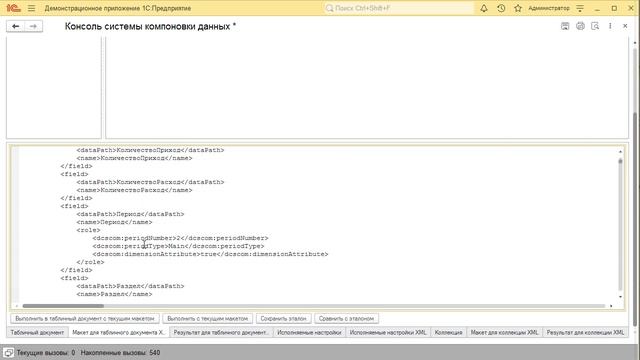Switch to Коллекция tab
640x360 pixels.
449,333
